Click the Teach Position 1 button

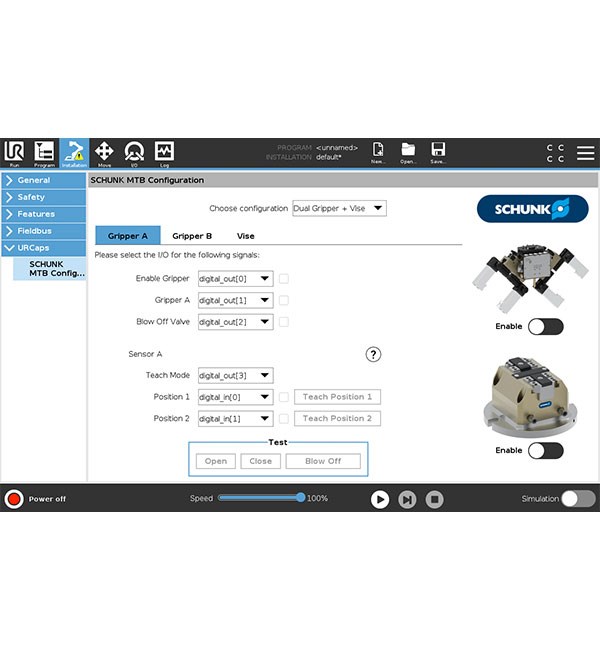coord(337,397)
